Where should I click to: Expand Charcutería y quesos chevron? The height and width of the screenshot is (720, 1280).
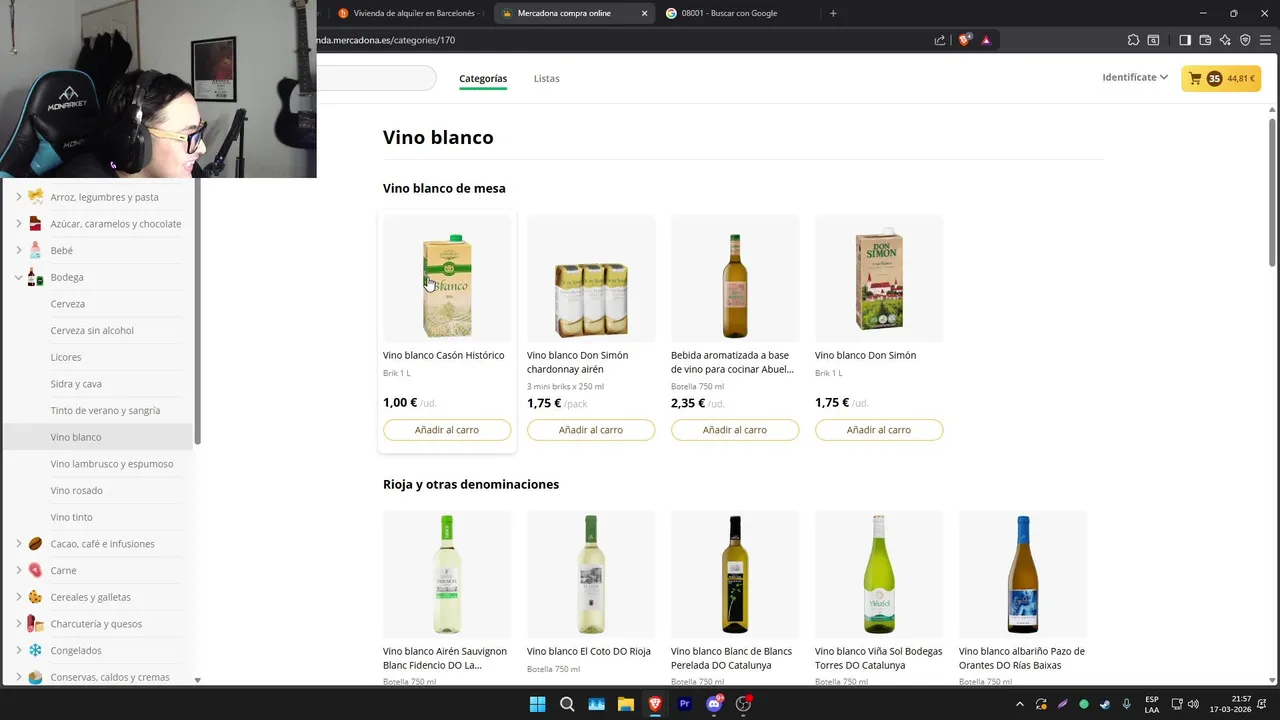(18, 624)
